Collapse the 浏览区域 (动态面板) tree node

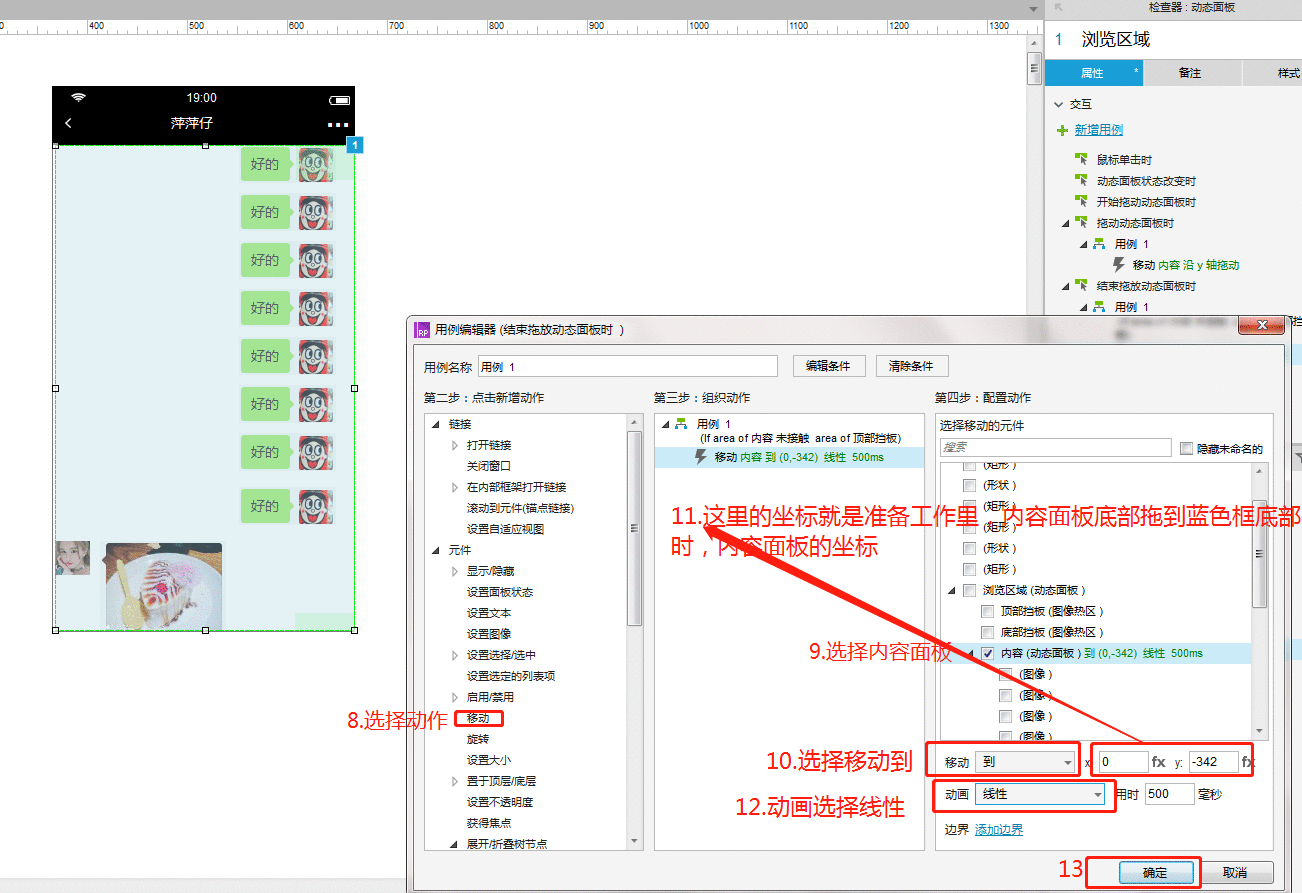(x=951, y=590)
